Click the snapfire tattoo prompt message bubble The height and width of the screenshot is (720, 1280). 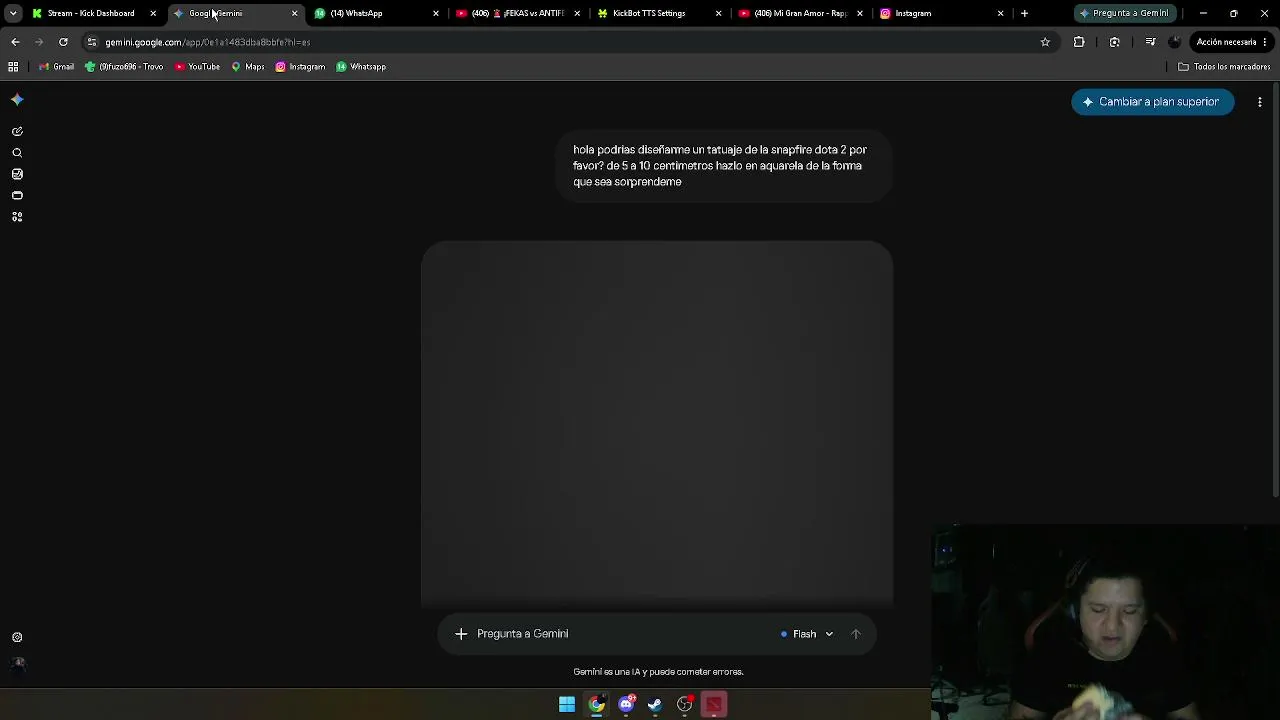pos(723,166)
